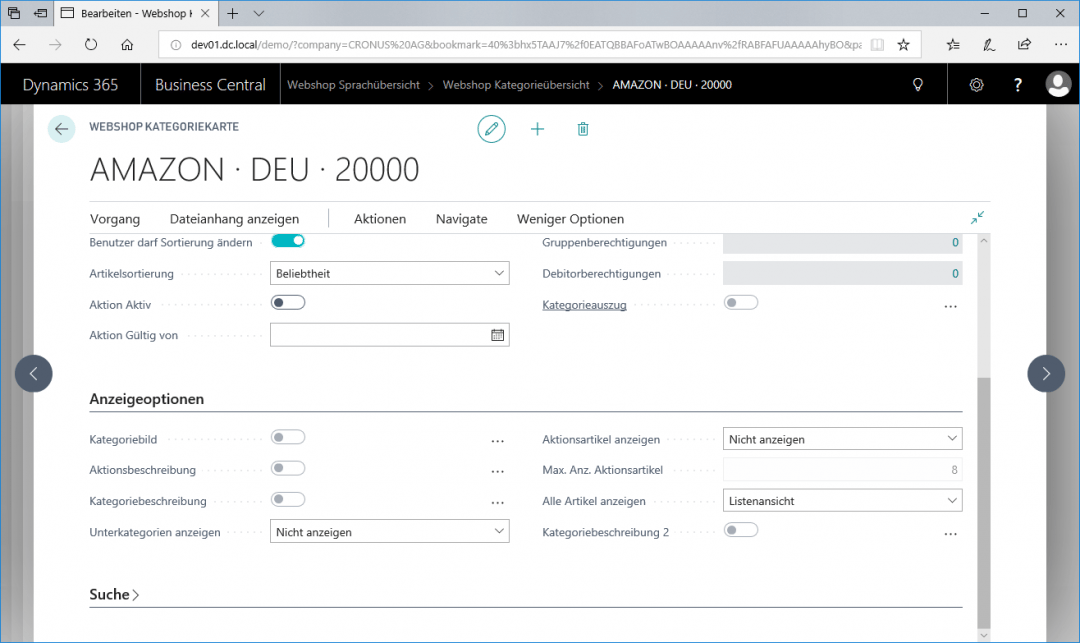Toggle the Kategoriebild switch
This screenshot has width=1080, height=643.
tap(288, 437)
